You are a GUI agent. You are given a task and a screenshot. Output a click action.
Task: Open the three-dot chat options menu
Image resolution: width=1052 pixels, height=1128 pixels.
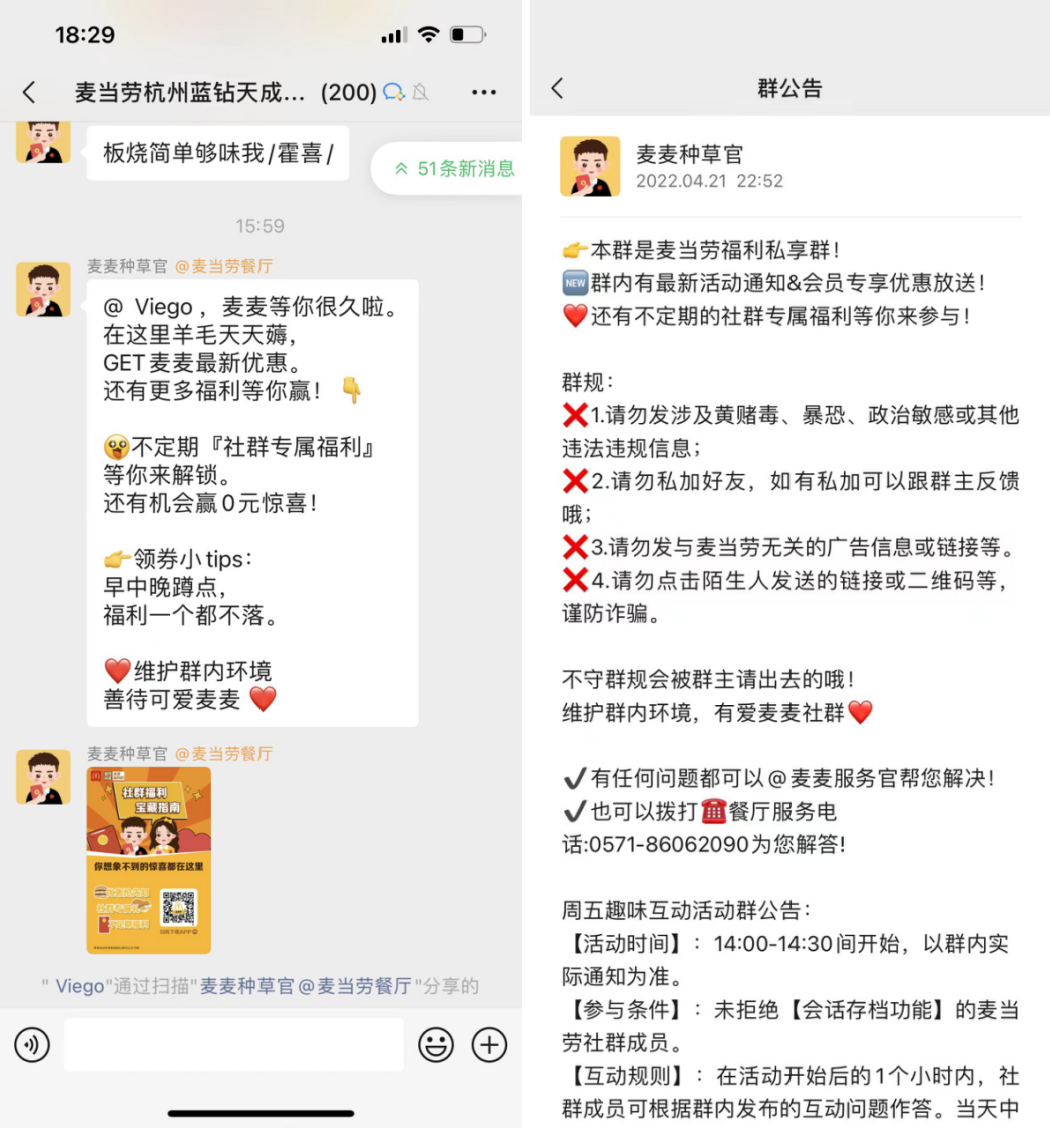[x=484, y=92]
